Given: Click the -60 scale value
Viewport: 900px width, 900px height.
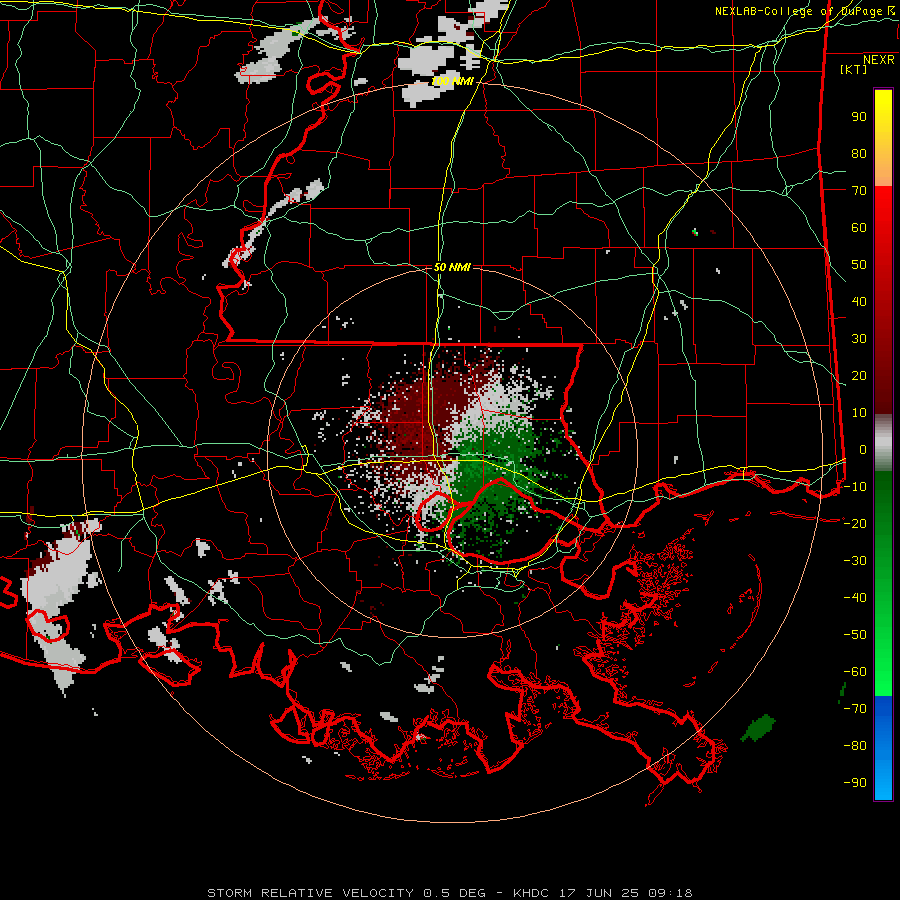Looking at the screenshot, I should [x=855, y=672].
